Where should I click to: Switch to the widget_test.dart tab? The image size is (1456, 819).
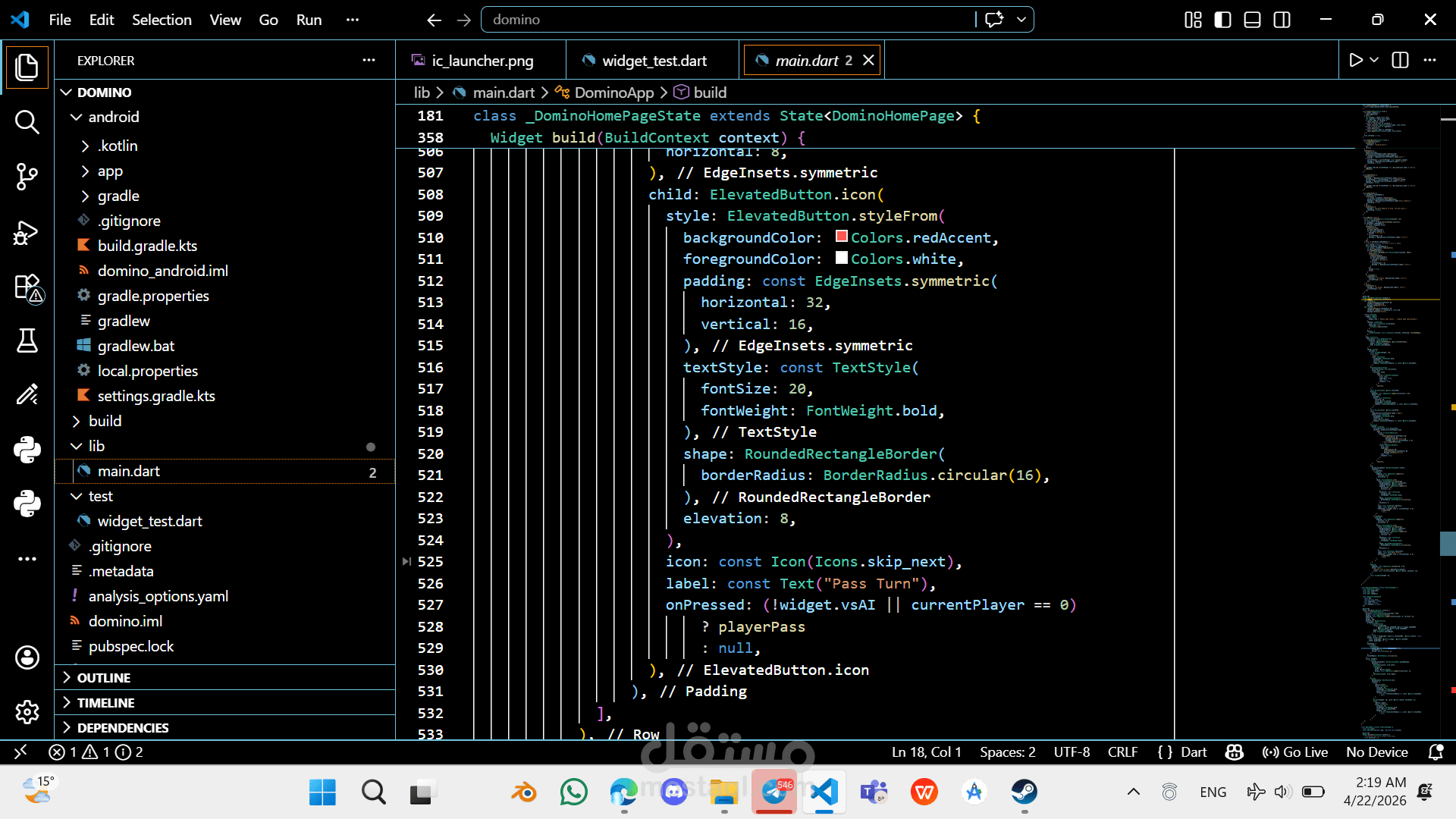pyautogui.click(x=653, y=61)
